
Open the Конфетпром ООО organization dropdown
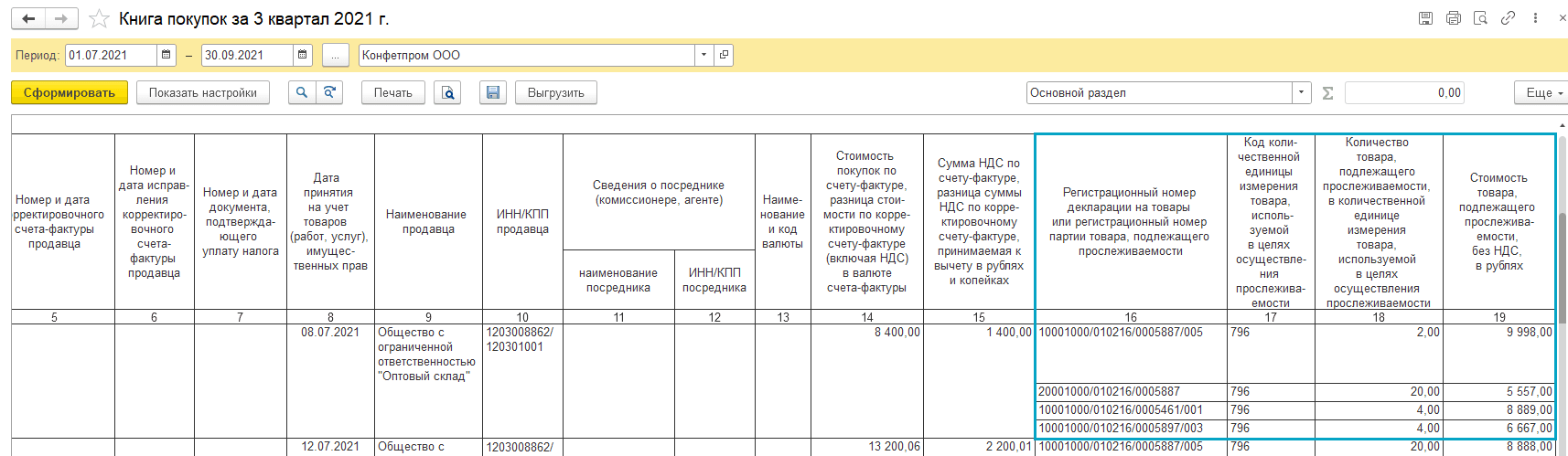[x=703, y=55]
